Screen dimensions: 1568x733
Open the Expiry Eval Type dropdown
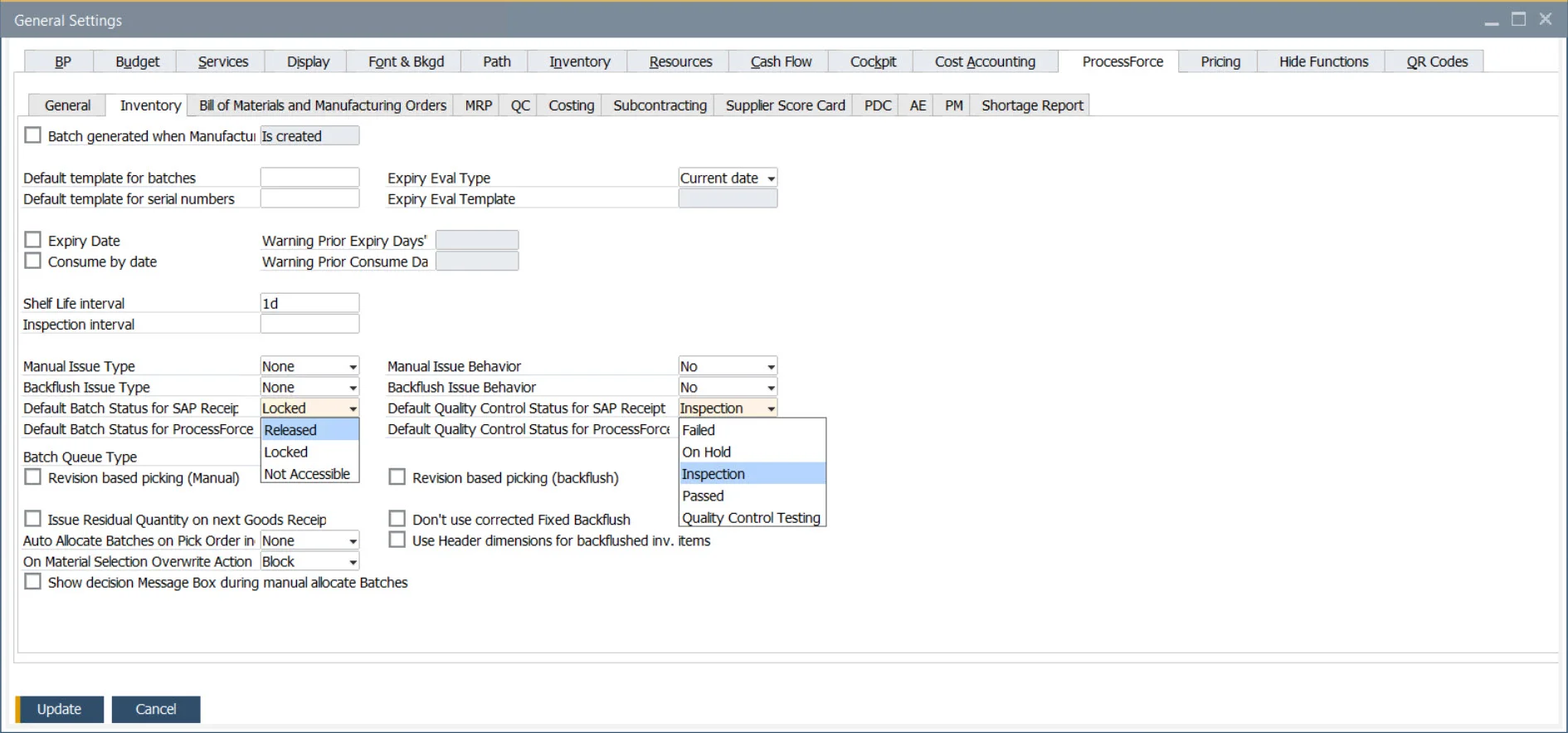pos(728,178)
